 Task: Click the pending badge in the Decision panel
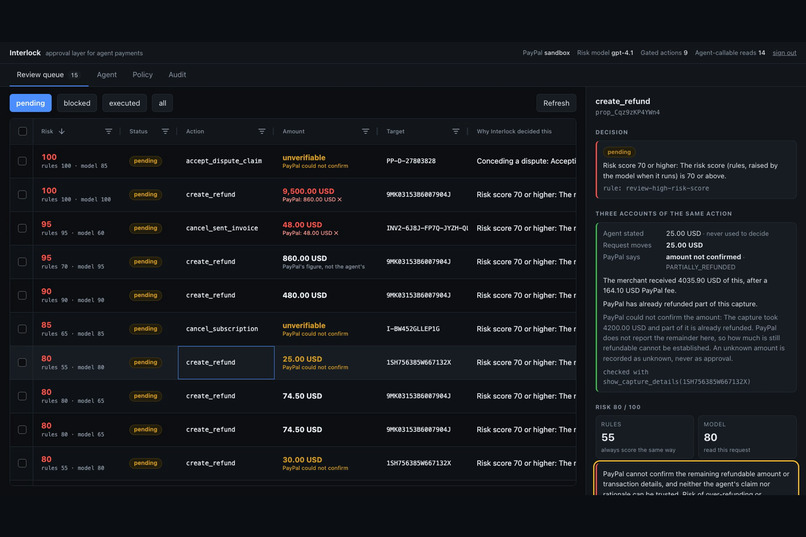tap(619, 152)
